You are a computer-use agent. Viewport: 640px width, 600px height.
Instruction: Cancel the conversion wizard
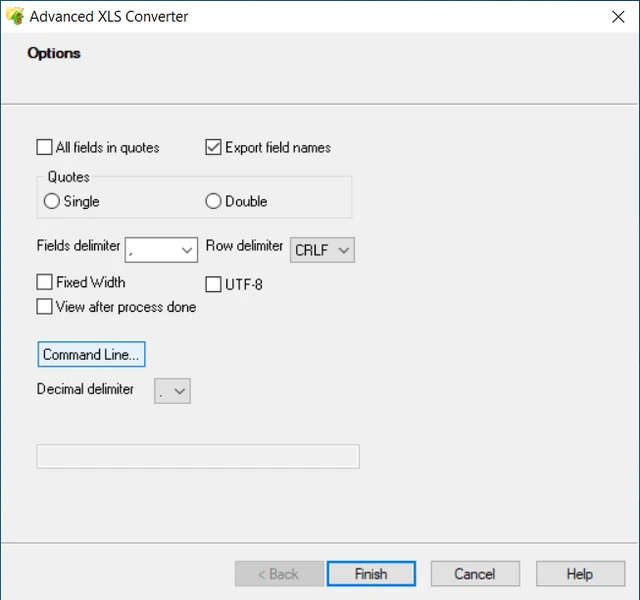475,574
